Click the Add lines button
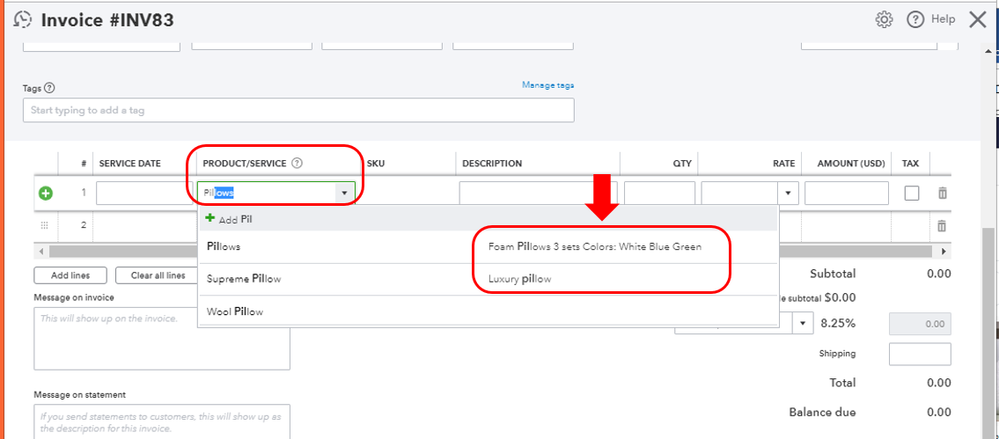 coord(69,275)
